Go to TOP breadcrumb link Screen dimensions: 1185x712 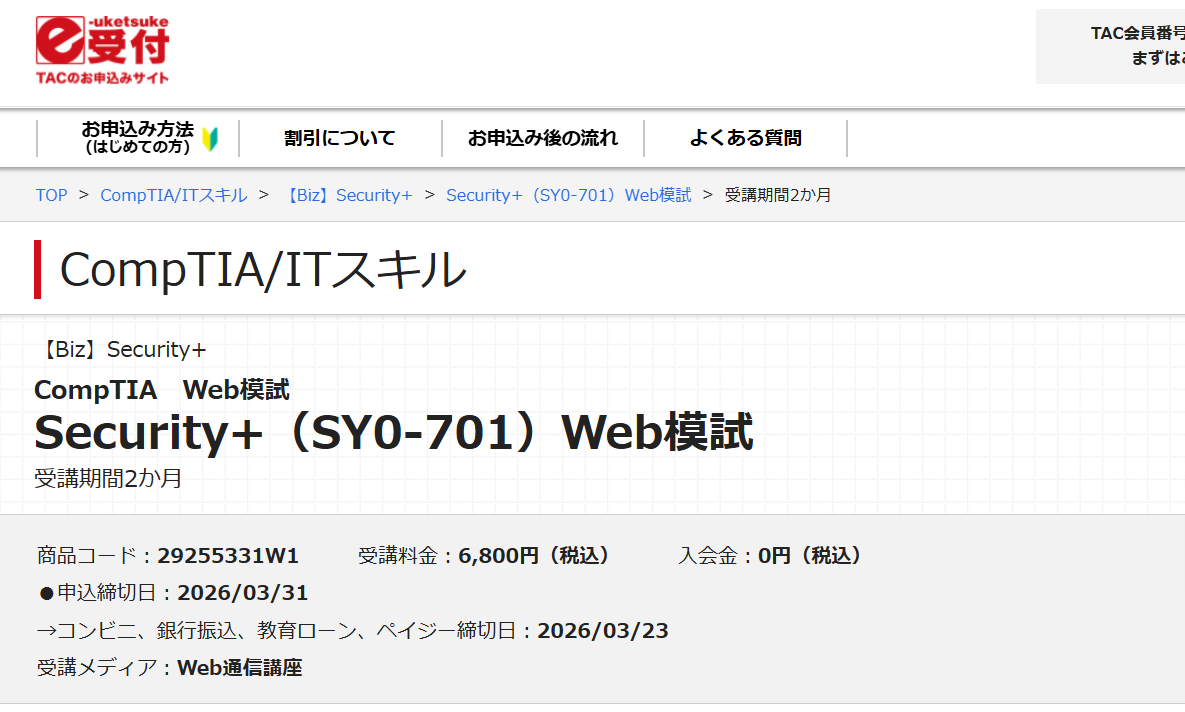[51, 195]
